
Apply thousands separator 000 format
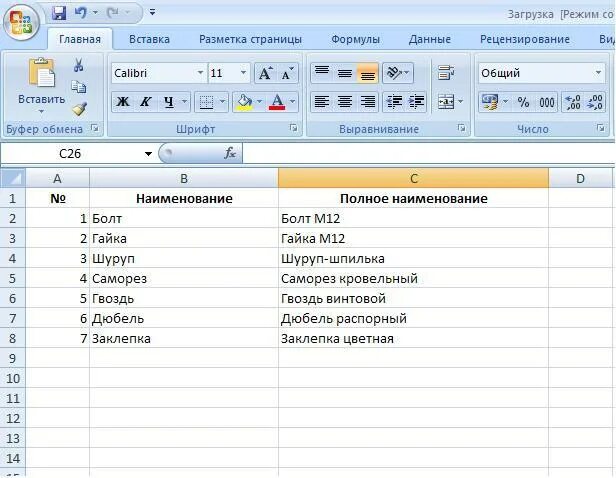pos(546,102)
